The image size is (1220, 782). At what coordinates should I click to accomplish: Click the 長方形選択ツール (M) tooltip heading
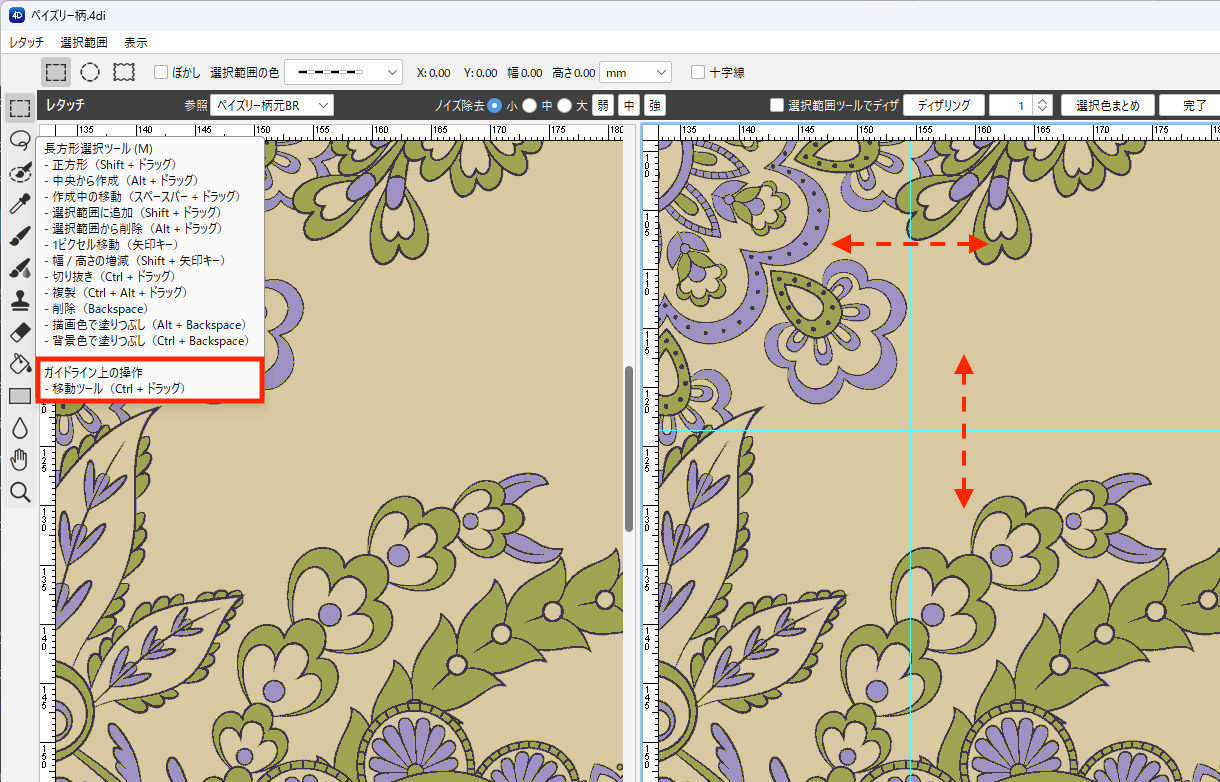click(99, 148)
